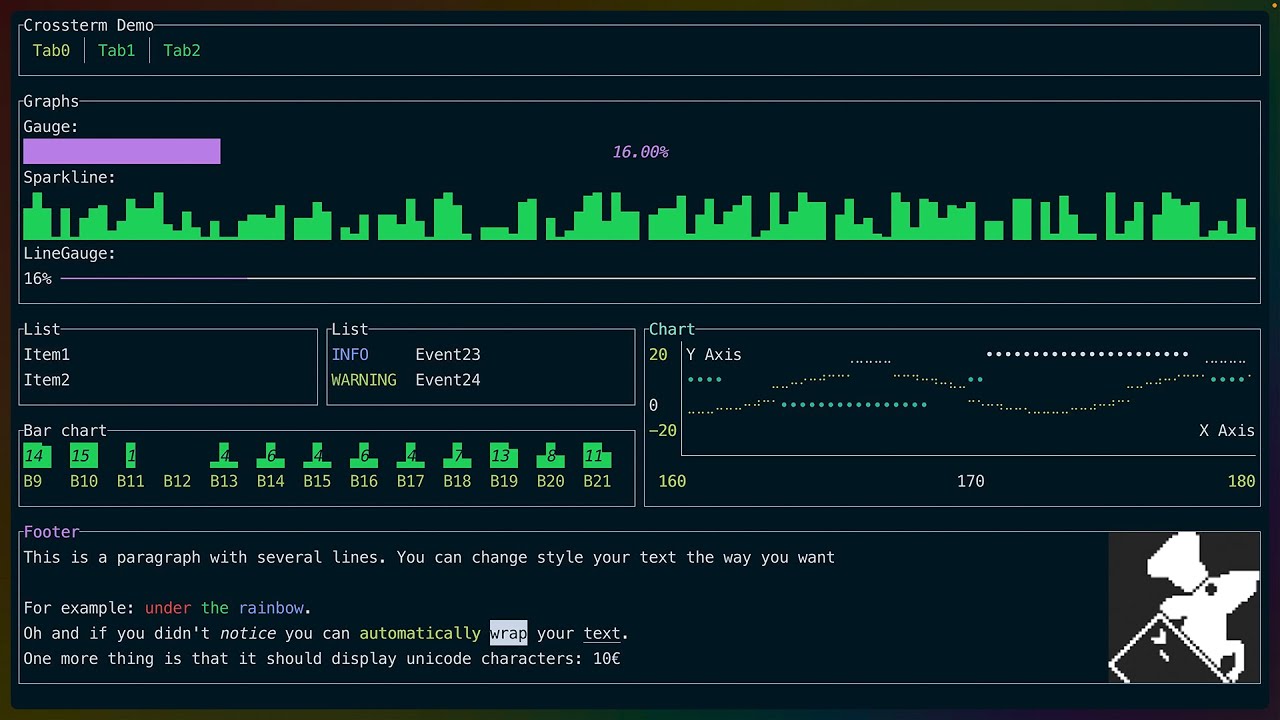Click the B17 bar label
The image size is (1280, 720).
[411, 481]
